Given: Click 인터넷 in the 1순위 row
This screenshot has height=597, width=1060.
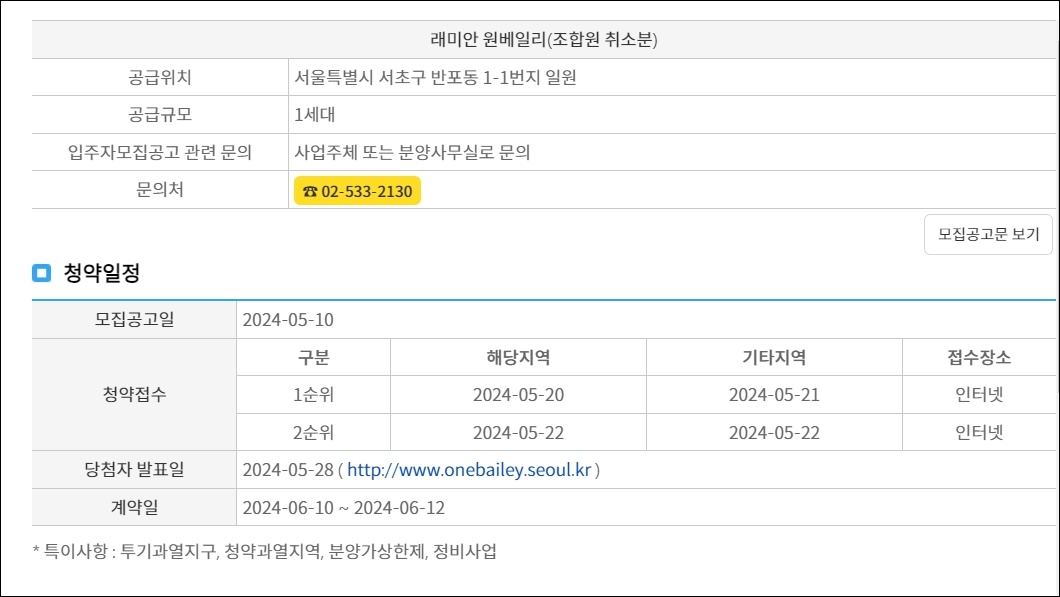Looking at the screenshot, I should click(980, 395).
